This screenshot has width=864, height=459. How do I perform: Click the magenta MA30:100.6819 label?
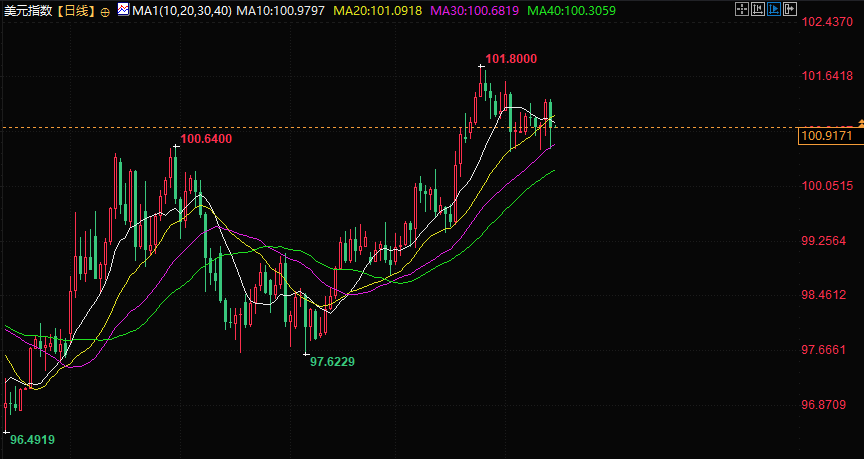point(476,10)
